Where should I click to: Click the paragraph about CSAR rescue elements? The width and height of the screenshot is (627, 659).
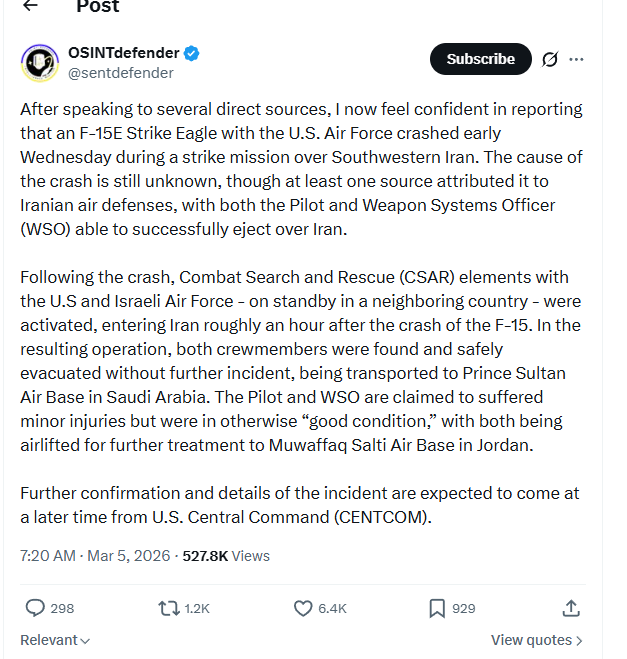(x=300, y=361)
